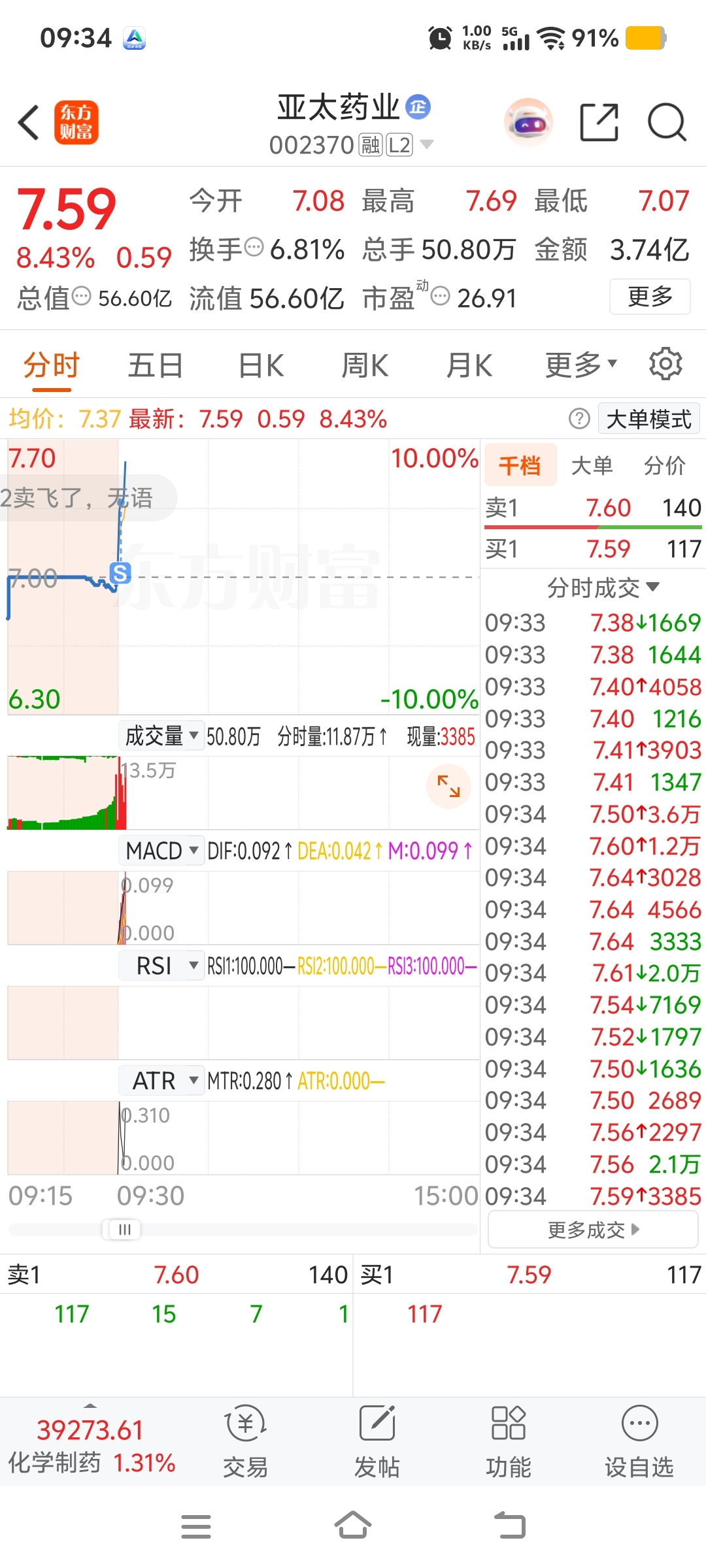
Task: Tap the 化学制药 sector index ticker
Action: pyautogui.click(x=92, y=1445)
